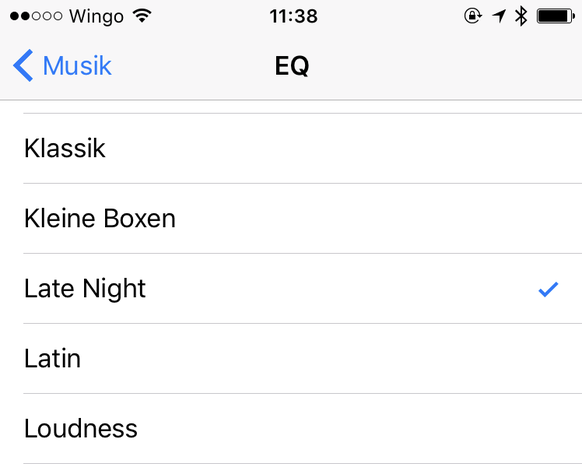Viewport: 582px width, 467px height.
Task: Tap the Wi-Fi signal icon
Action: [143, 16]
